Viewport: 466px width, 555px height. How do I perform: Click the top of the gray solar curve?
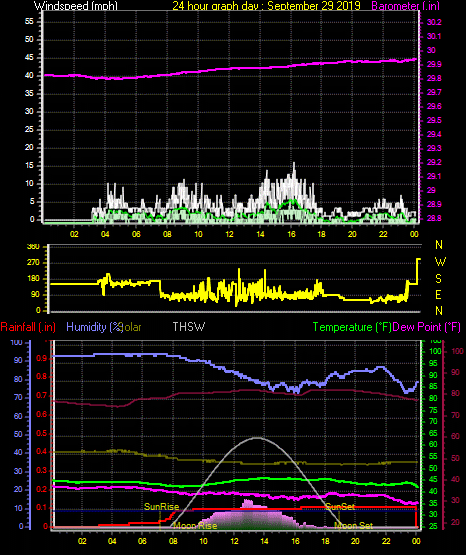(x=257, y=438)
